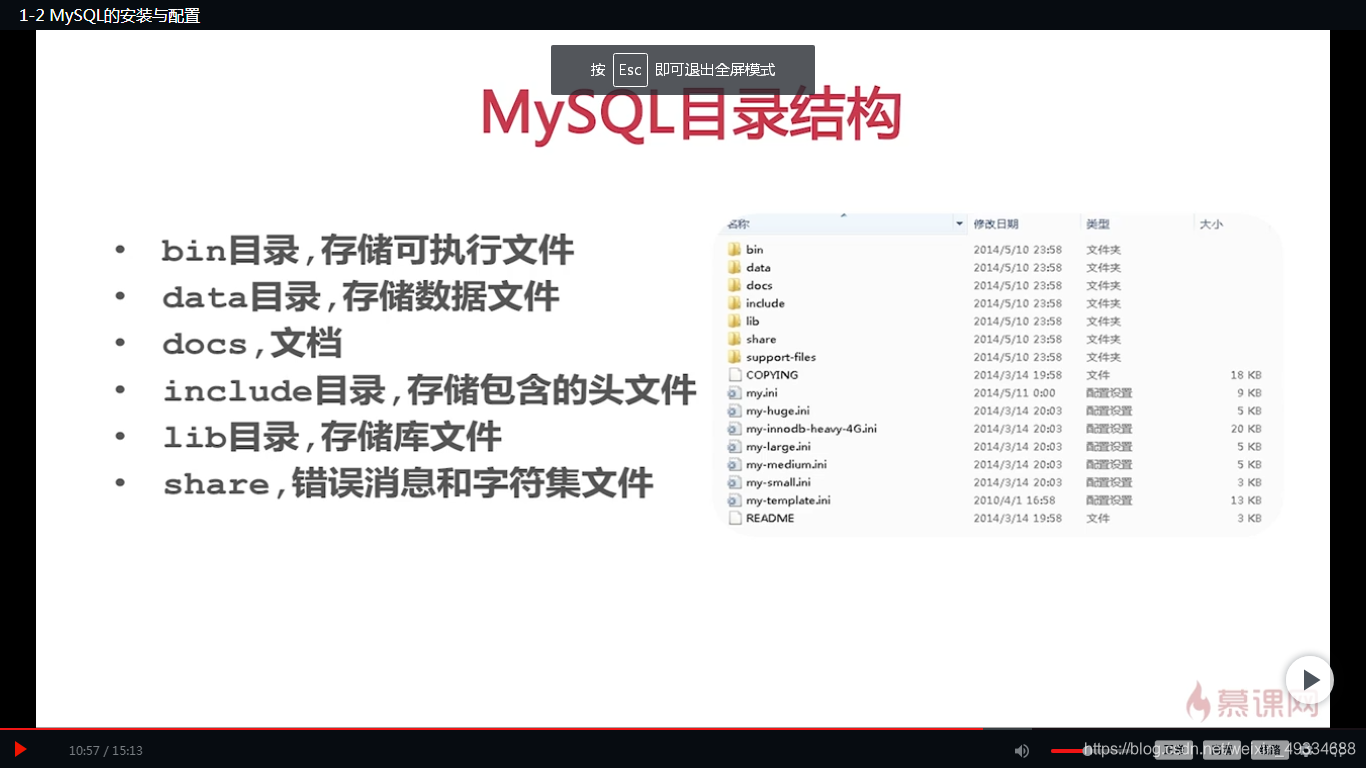
Task: Select the file name 'README'
Action: 770,518
